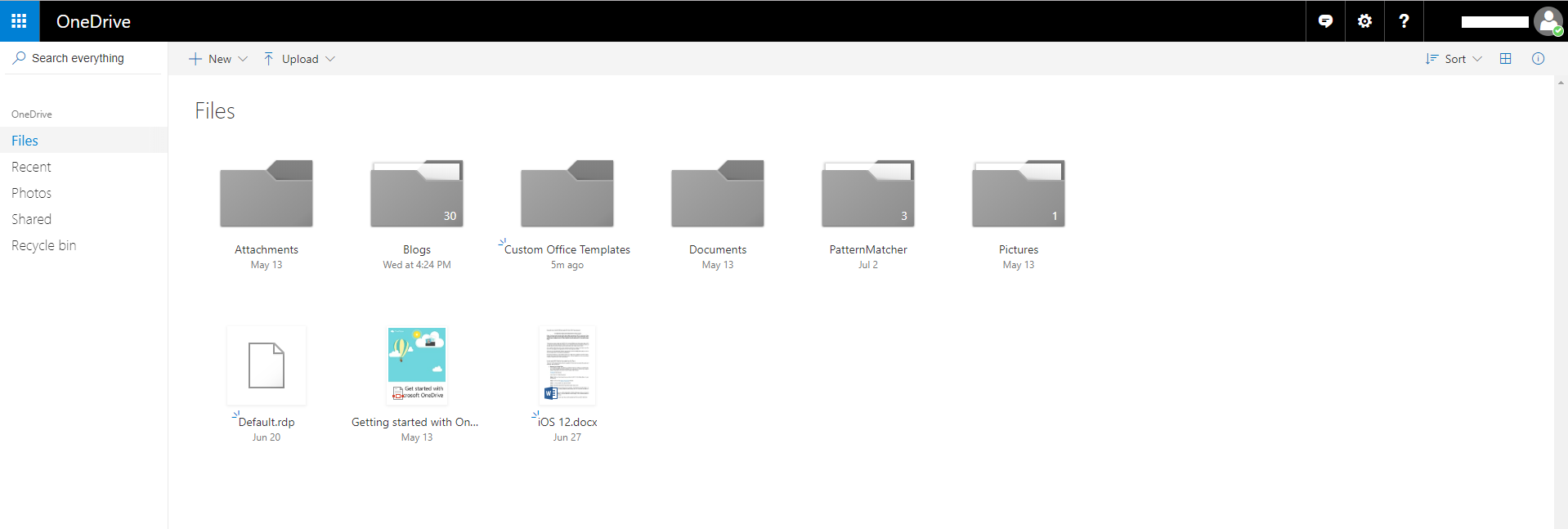Open the account profile avatar
The image size is (1568, 529).
point(1548,21)
